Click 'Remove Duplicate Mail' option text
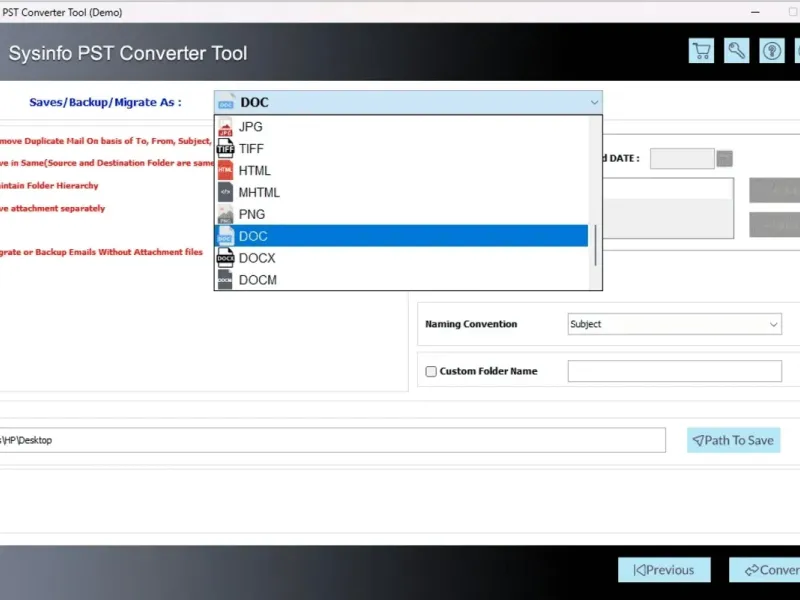The width and height of the screenshot is (800, 600). coord(106,141)
